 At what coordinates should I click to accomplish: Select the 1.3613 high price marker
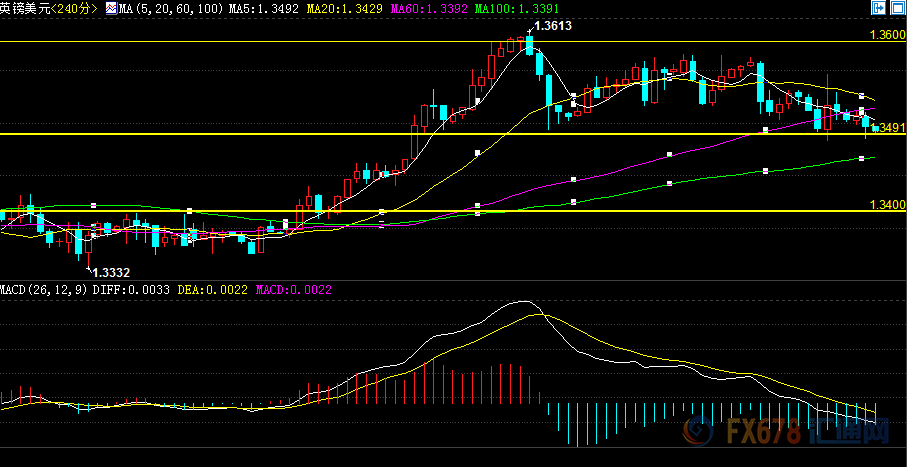(x=553, y=26)
